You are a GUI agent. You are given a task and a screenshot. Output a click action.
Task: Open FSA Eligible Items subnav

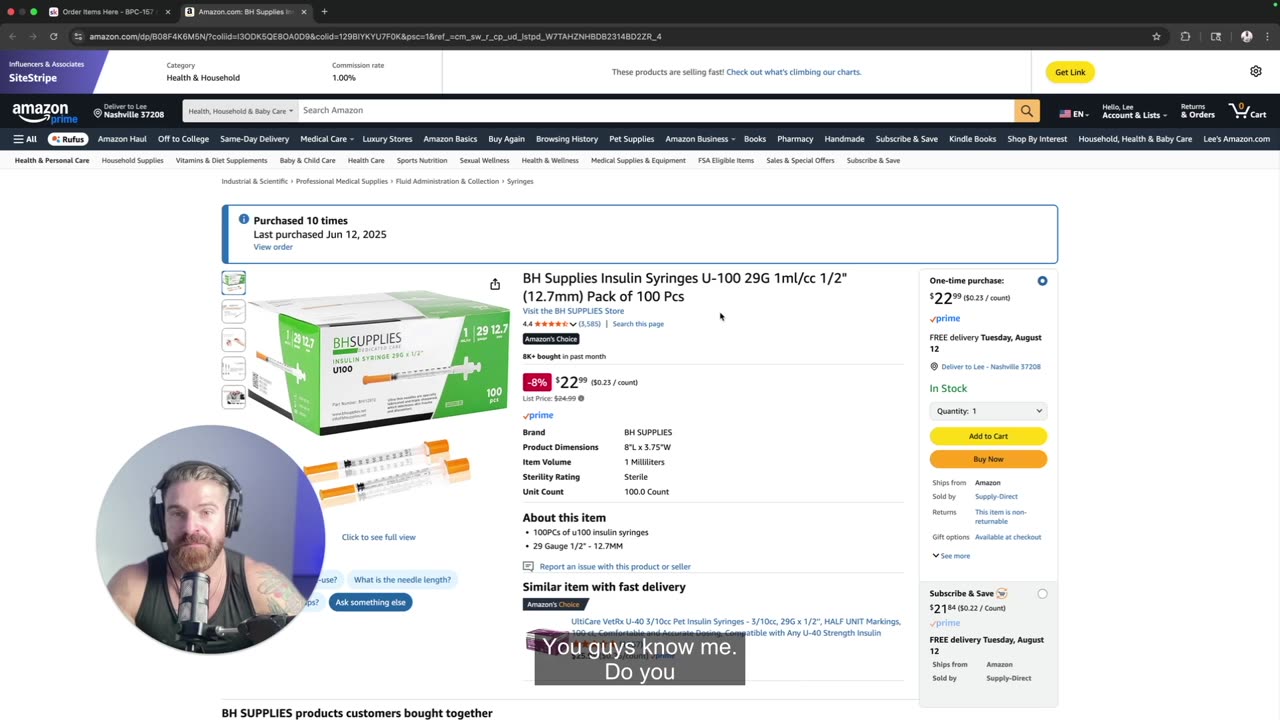pyautogui.click(x=726, y=160)
